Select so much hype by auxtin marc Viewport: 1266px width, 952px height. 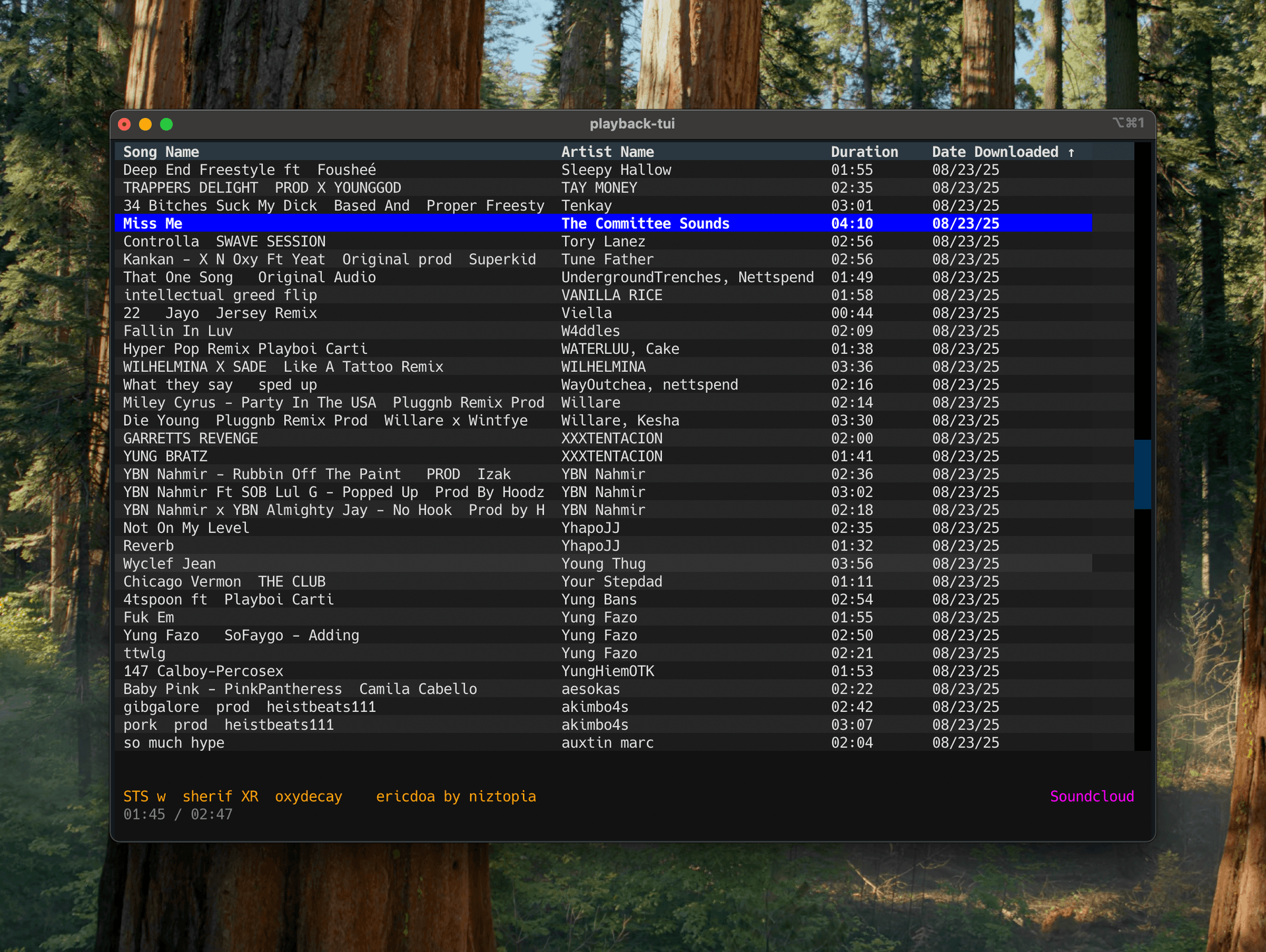click(174, 743)
